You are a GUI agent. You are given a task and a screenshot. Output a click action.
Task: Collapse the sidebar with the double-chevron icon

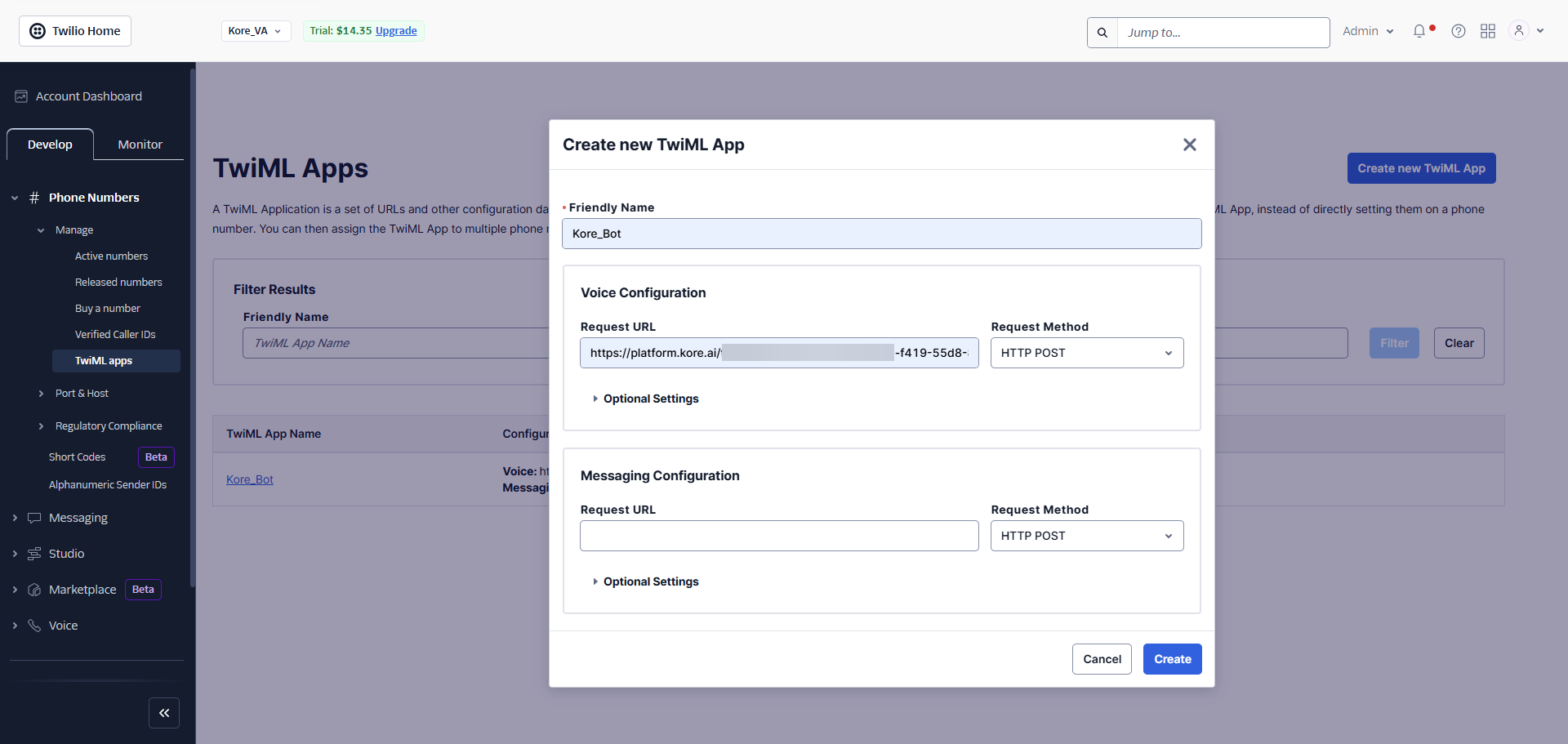[164, 712]
